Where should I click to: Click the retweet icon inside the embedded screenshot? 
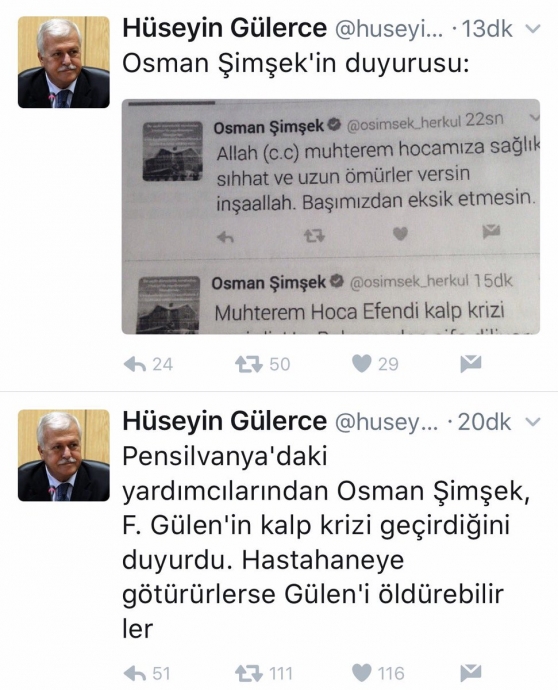314,236
